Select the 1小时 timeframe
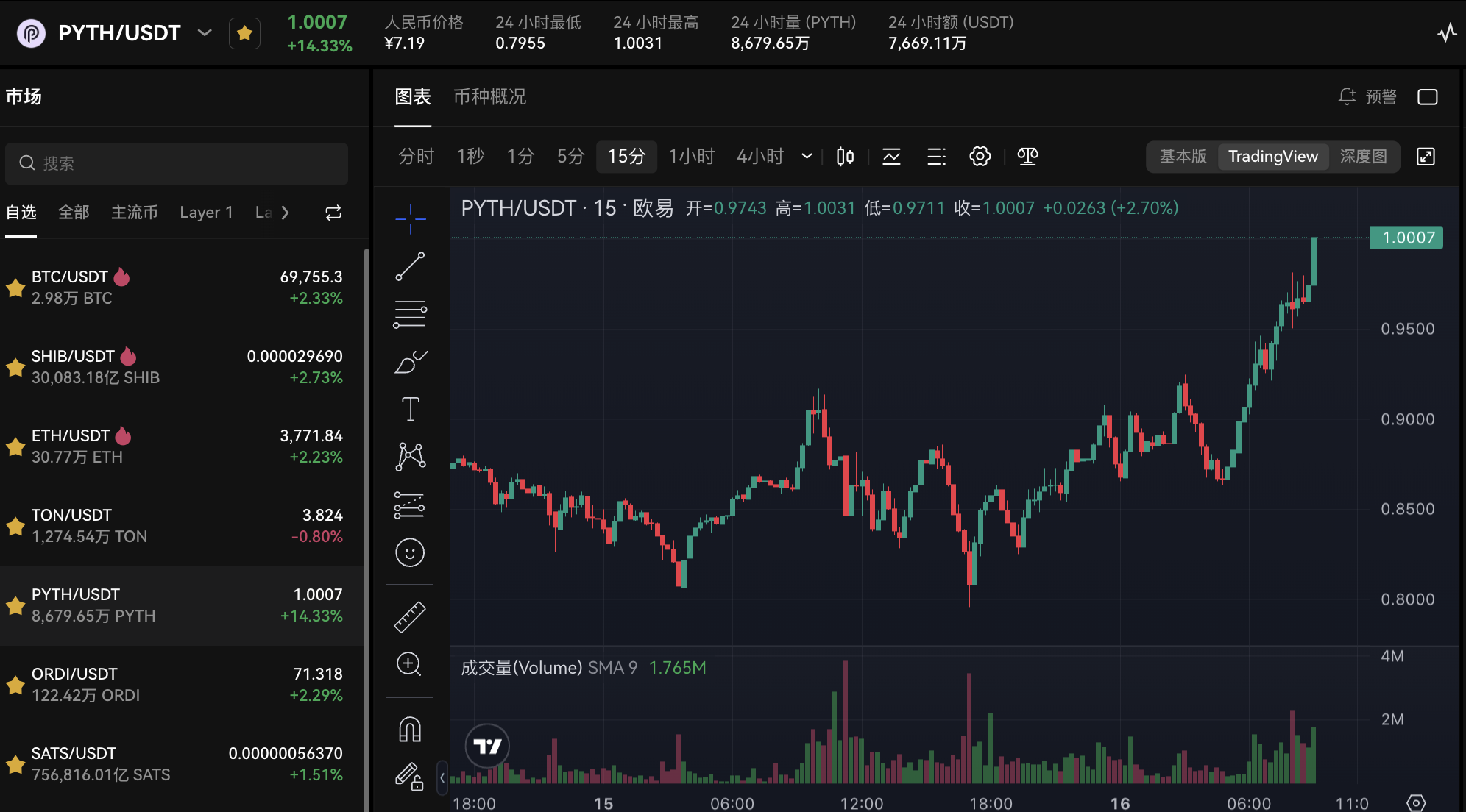 pos(691,156)
